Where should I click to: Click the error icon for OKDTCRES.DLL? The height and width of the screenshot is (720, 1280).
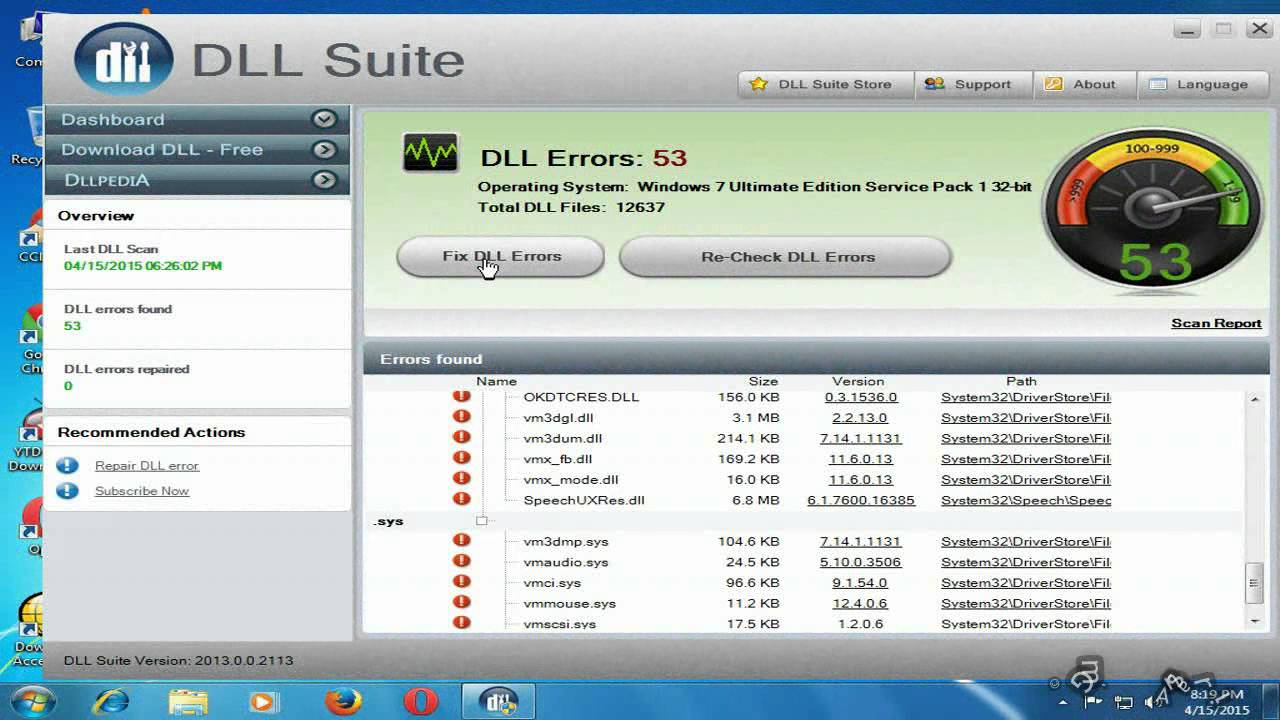coord(461,397)
